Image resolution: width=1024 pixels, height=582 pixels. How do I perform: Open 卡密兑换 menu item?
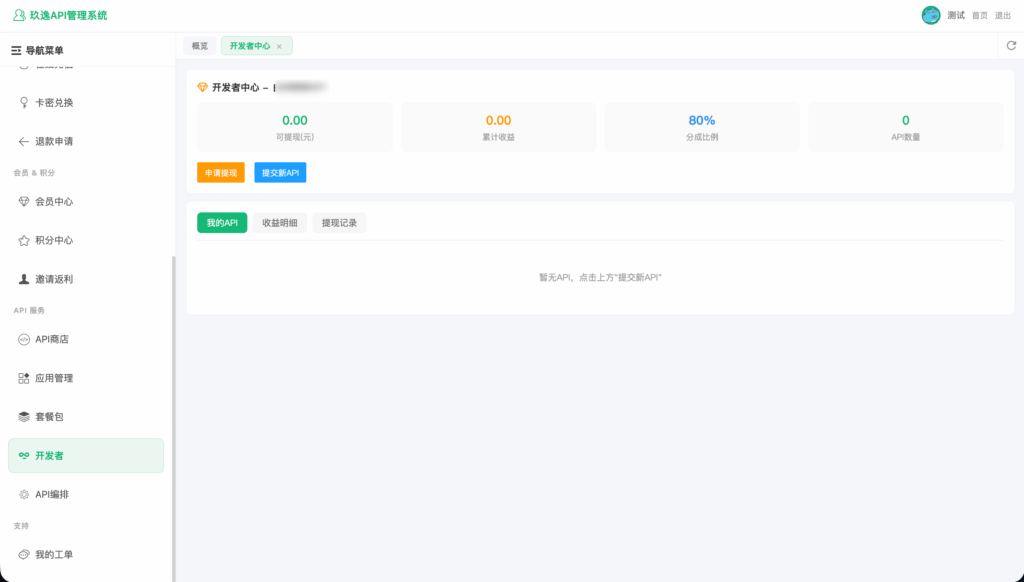click(86, 103)
